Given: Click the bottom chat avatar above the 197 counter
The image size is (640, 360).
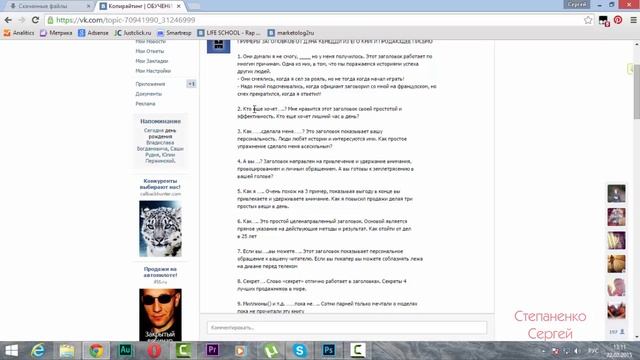Looking at the screenshot, I should (616, 310).
